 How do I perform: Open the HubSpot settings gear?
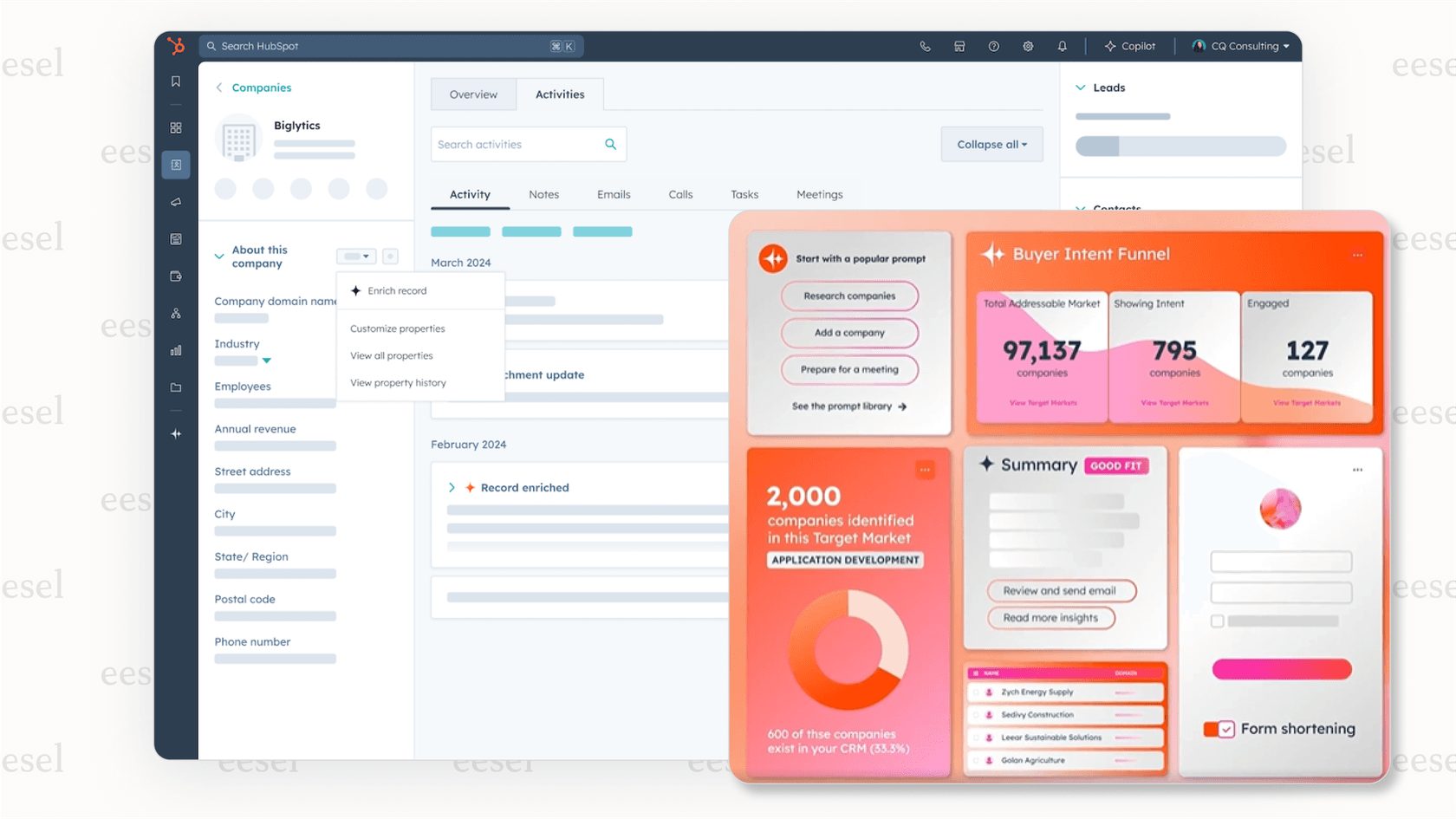coord(1028,46)
